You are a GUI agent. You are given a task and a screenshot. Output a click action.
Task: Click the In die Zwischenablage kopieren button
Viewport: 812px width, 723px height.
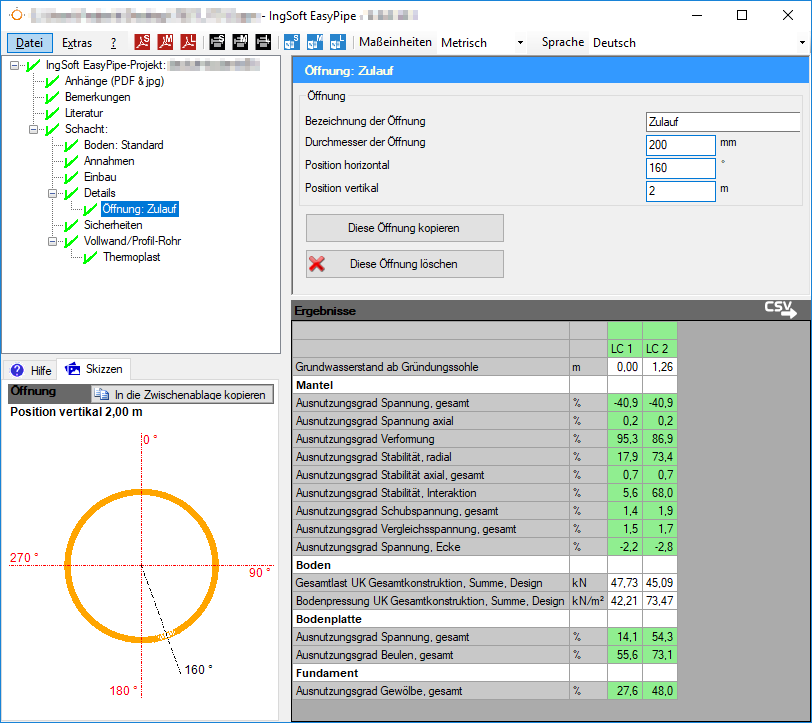tap(182, 394)
